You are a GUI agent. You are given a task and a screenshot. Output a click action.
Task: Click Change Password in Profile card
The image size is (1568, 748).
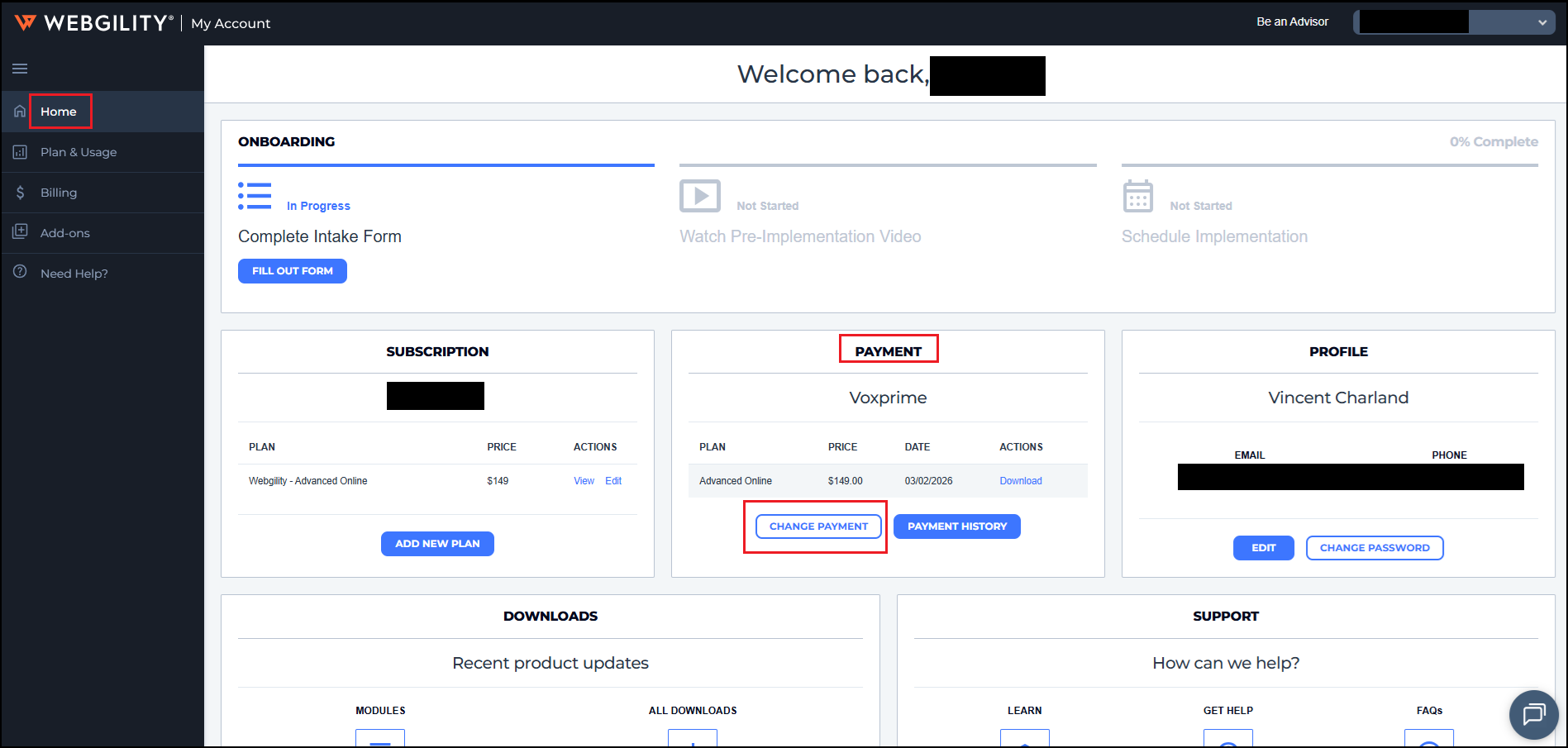pos(1374,548)
